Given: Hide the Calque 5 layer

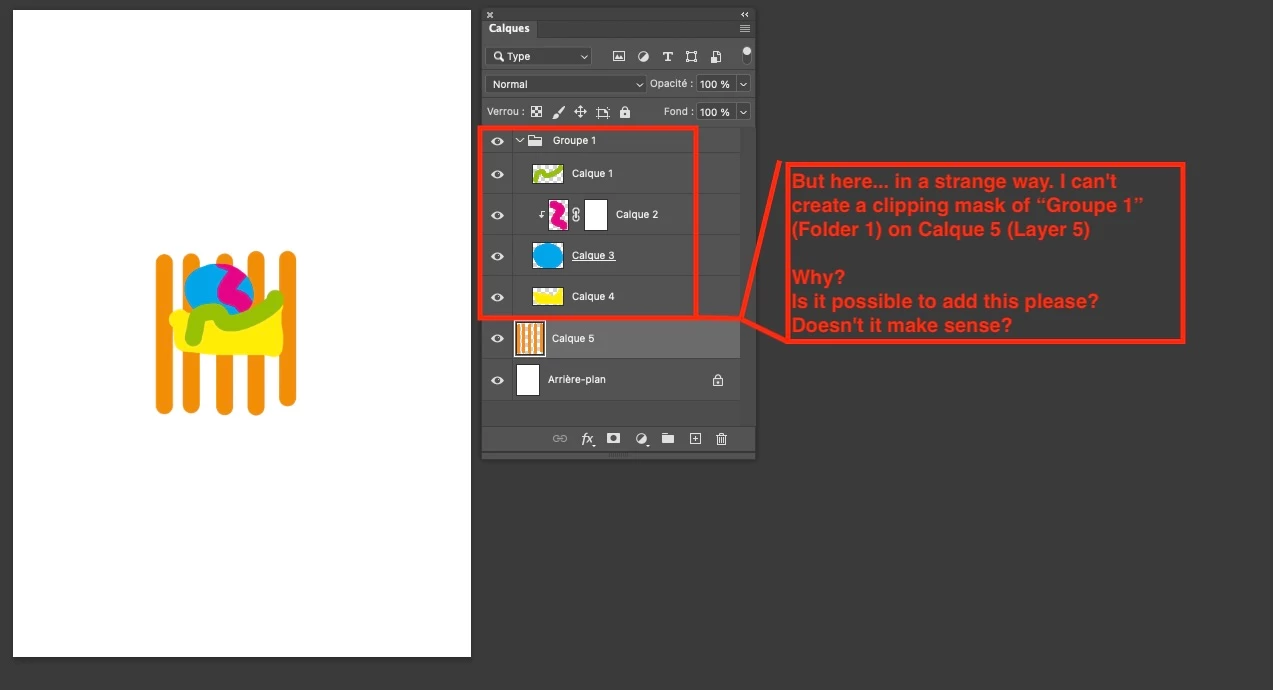Looking at the screenshot, I should (497, 339).
